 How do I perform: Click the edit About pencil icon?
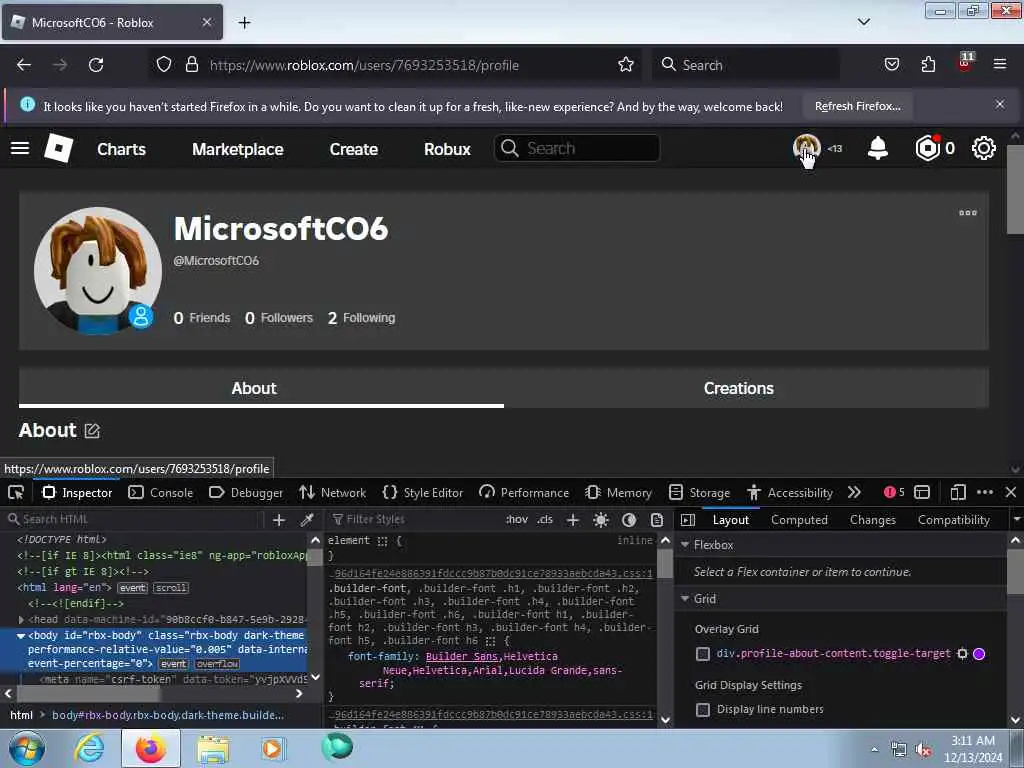92,431
